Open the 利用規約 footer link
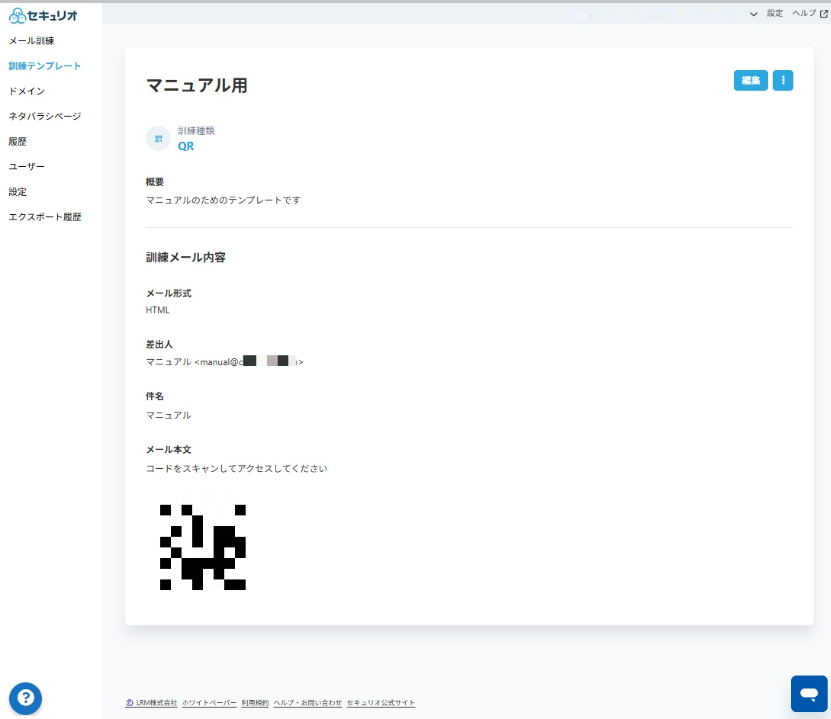 tap(255, 703)
